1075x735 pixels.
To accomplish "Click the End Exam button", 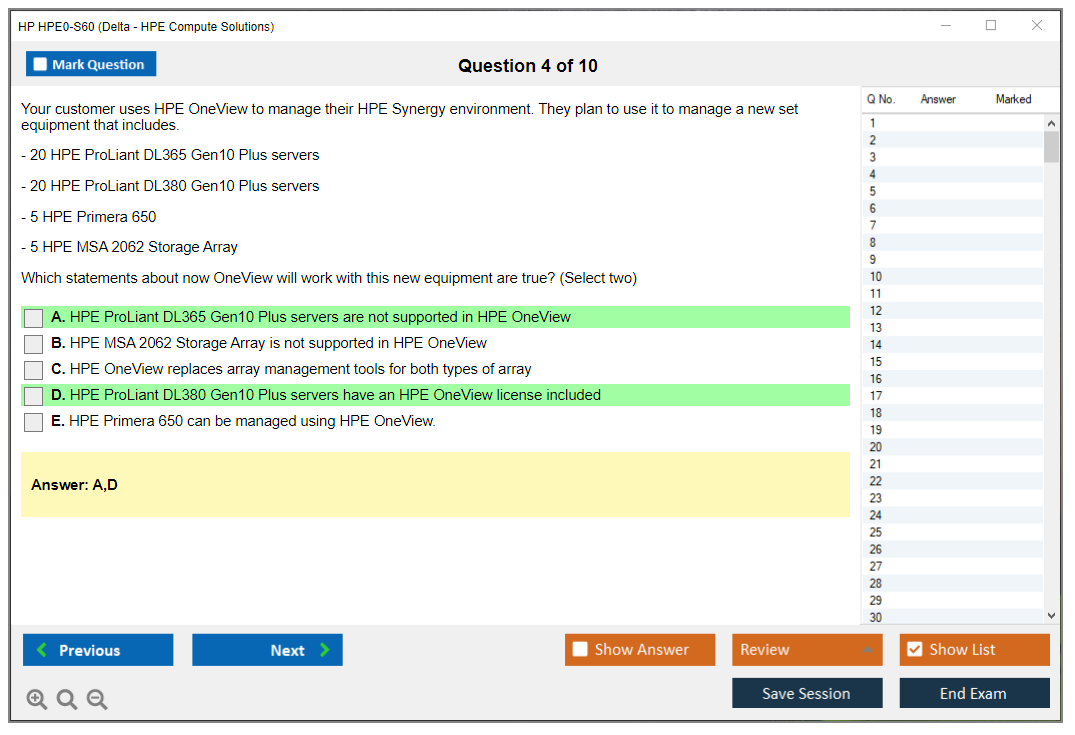I will tap(974, 693).
